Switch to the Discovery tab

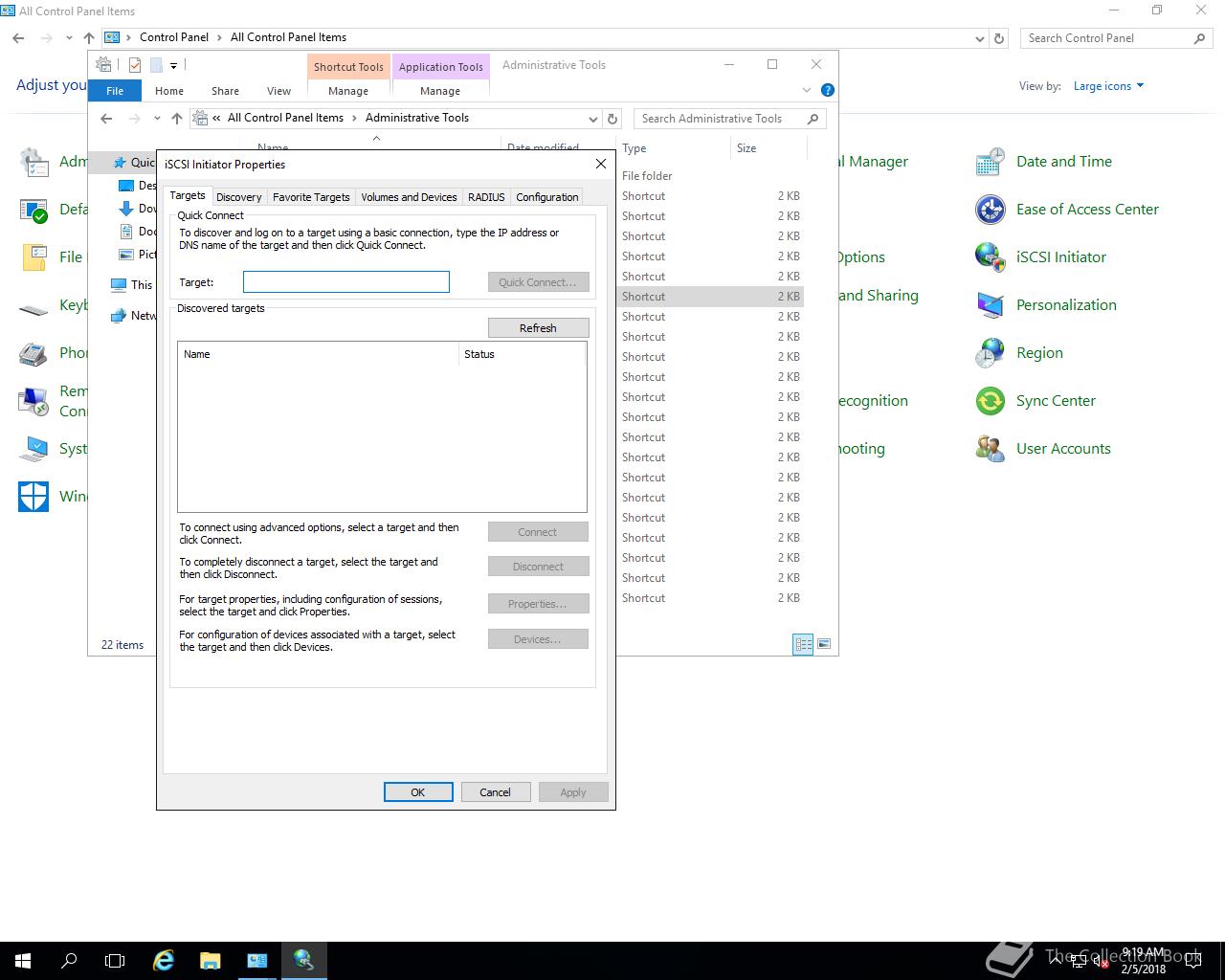(238, 197)
